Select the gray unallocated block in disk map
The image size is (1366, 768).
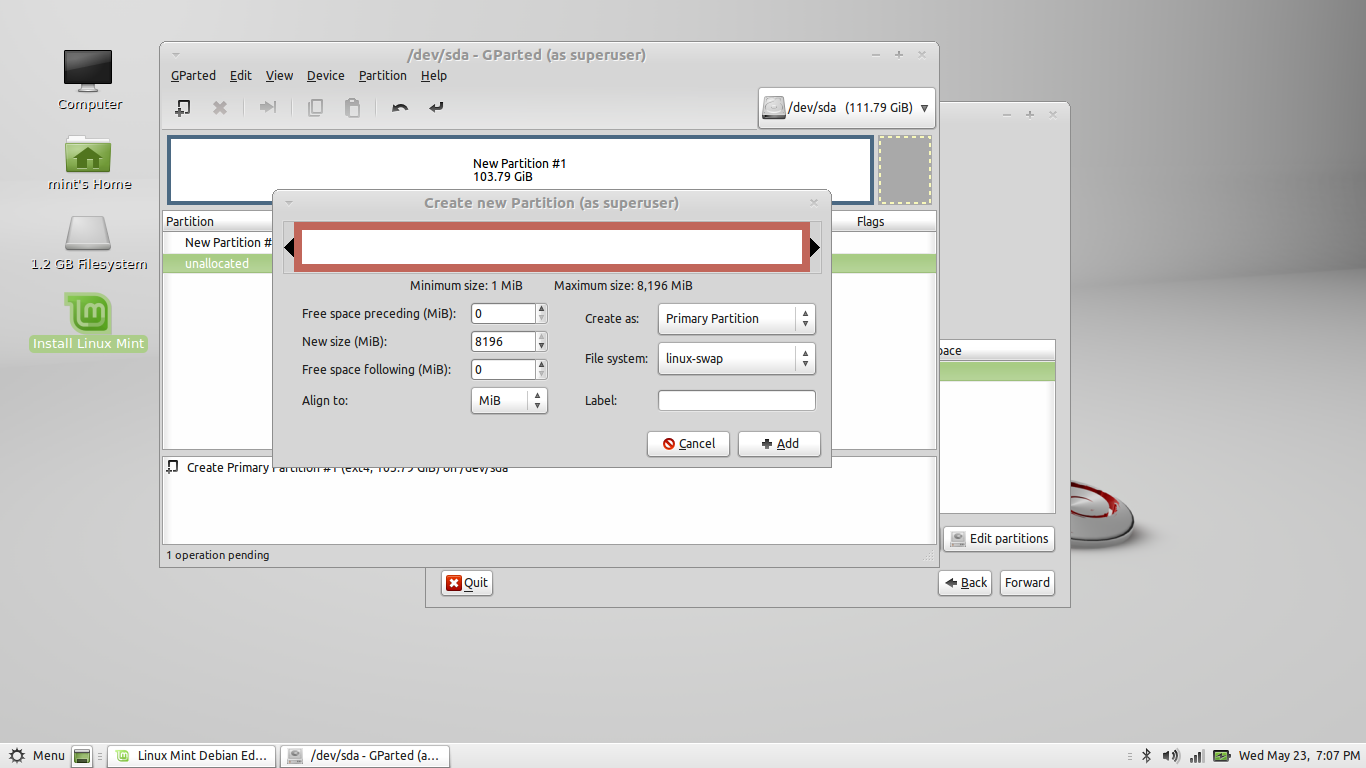pyautogui.click(x=905, y=170)
